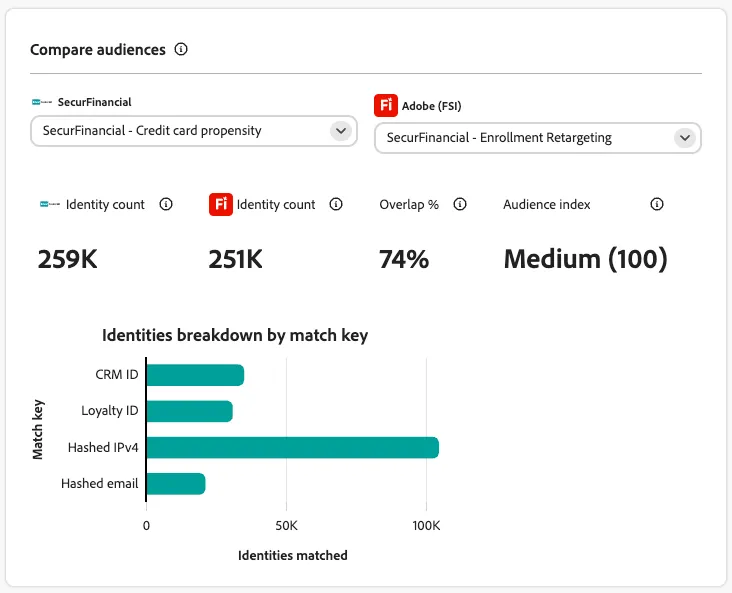Click the Hashed email axis label
Viewport: 732px width, 593px height.
pos(99,483)
